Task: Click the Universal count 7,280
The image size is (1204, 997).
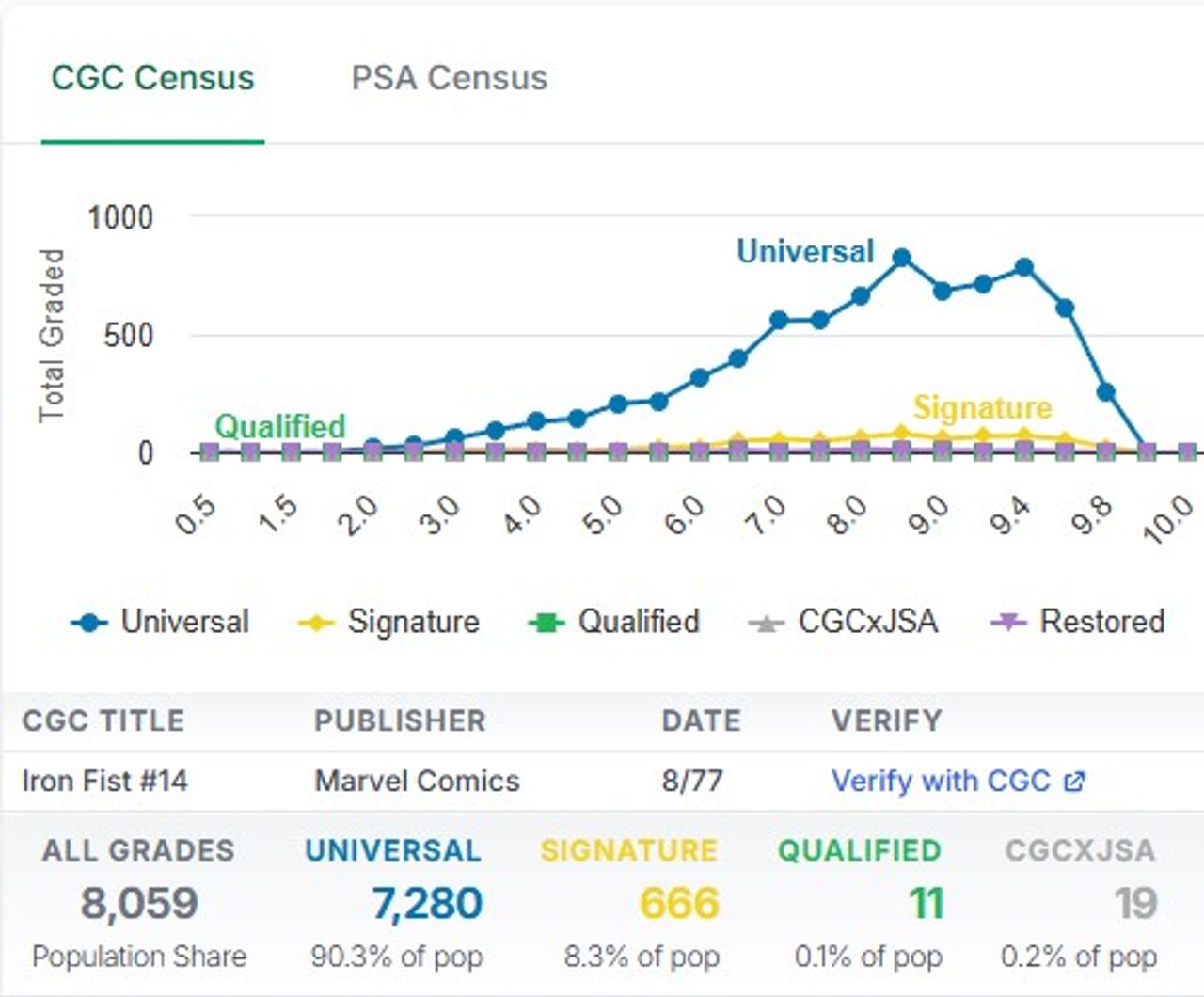Action: (427, 904)
